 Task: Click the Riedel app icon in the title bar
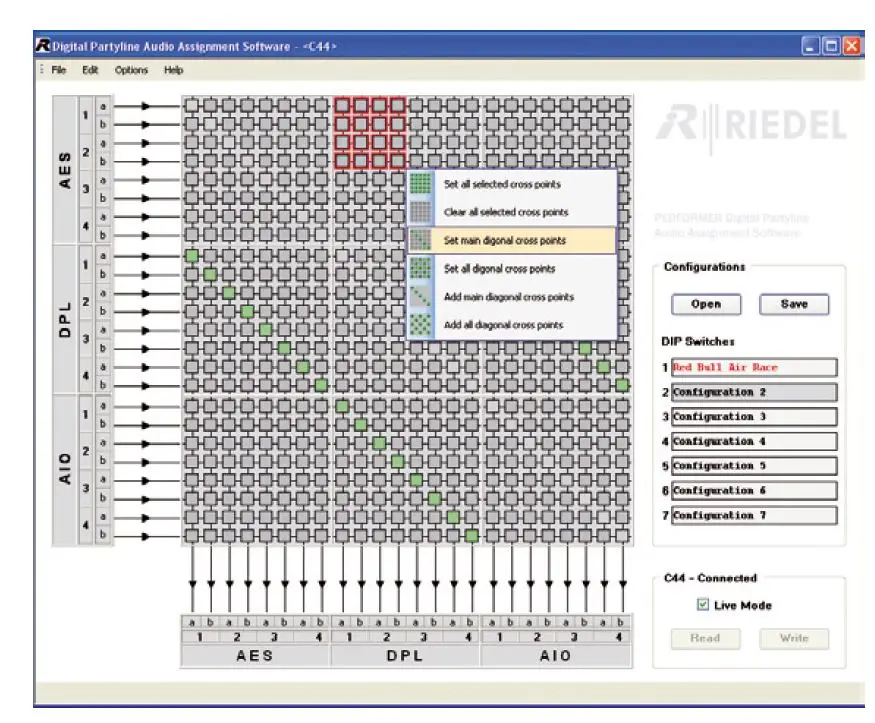(x=43, y=46)
